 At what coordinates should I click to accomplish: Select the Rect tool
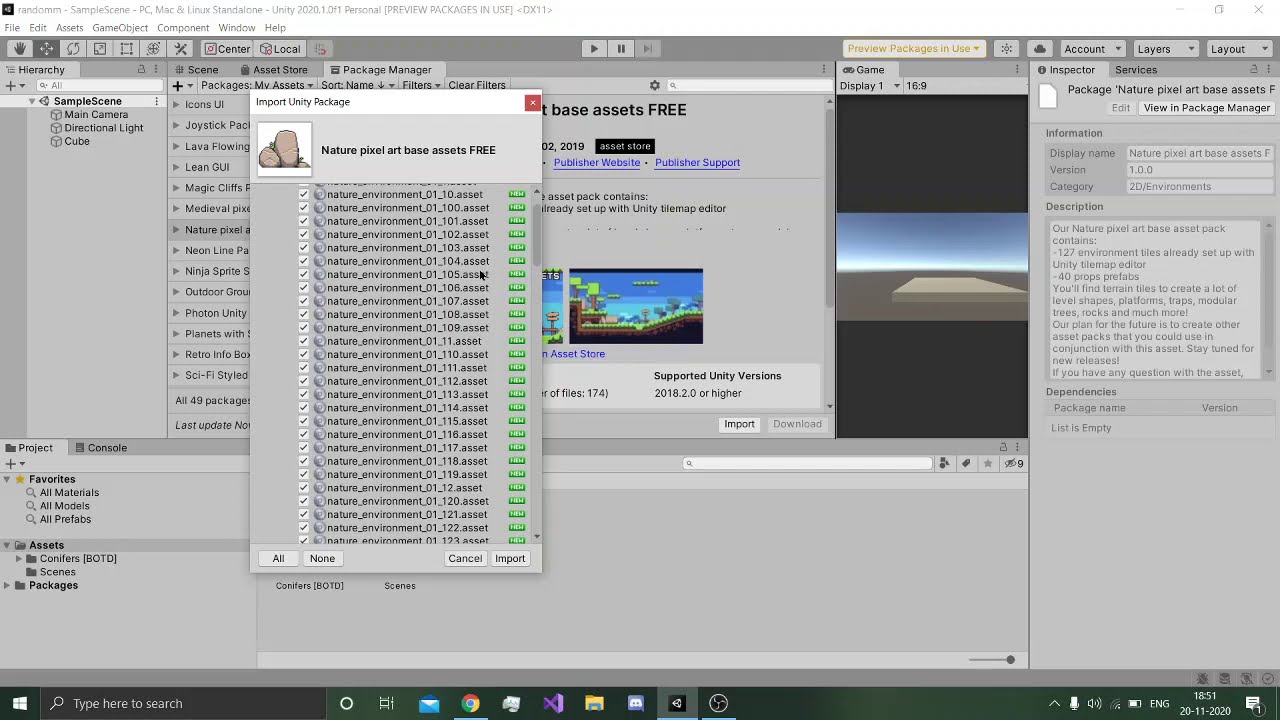[127, 48]
